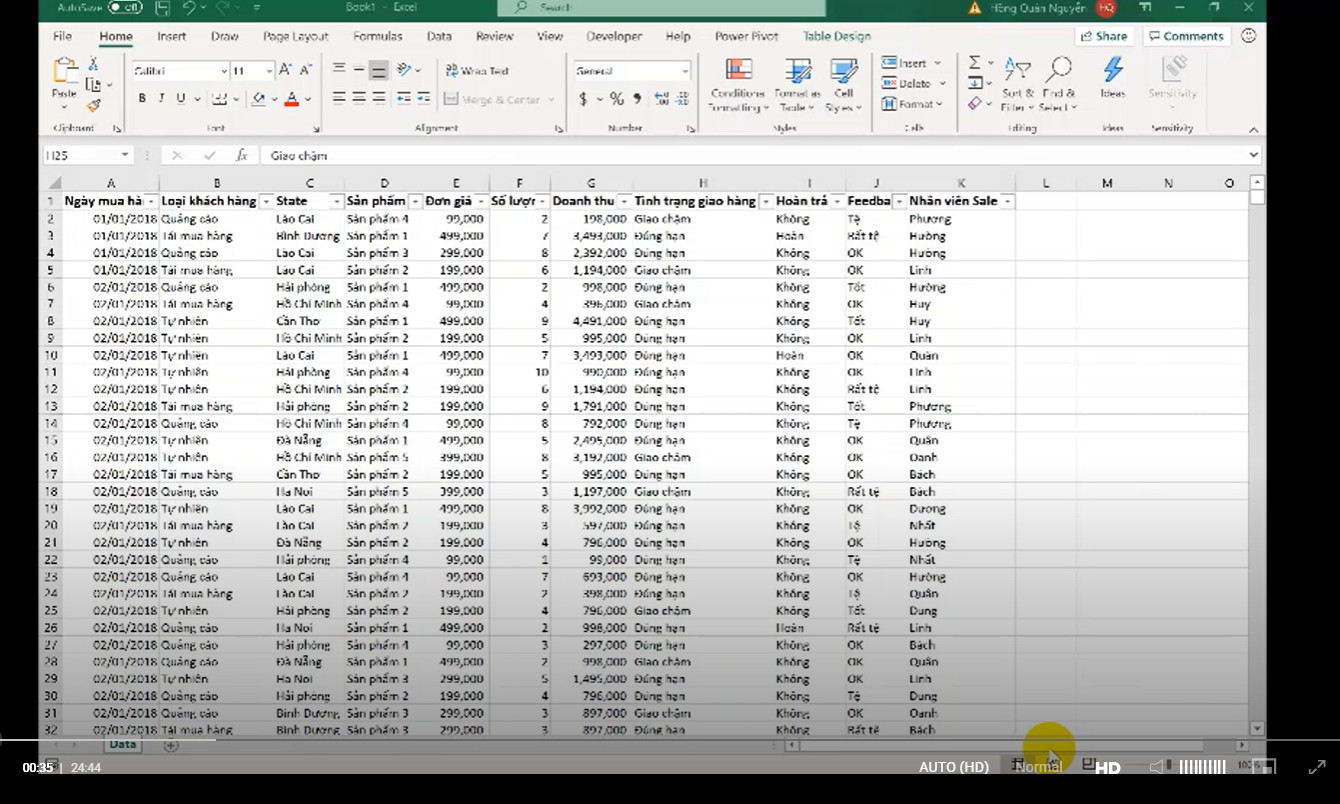This screenshot has height=804, width=1340.
Task: Click the AutoSum sigma icon
Action: tap(975, 63)
